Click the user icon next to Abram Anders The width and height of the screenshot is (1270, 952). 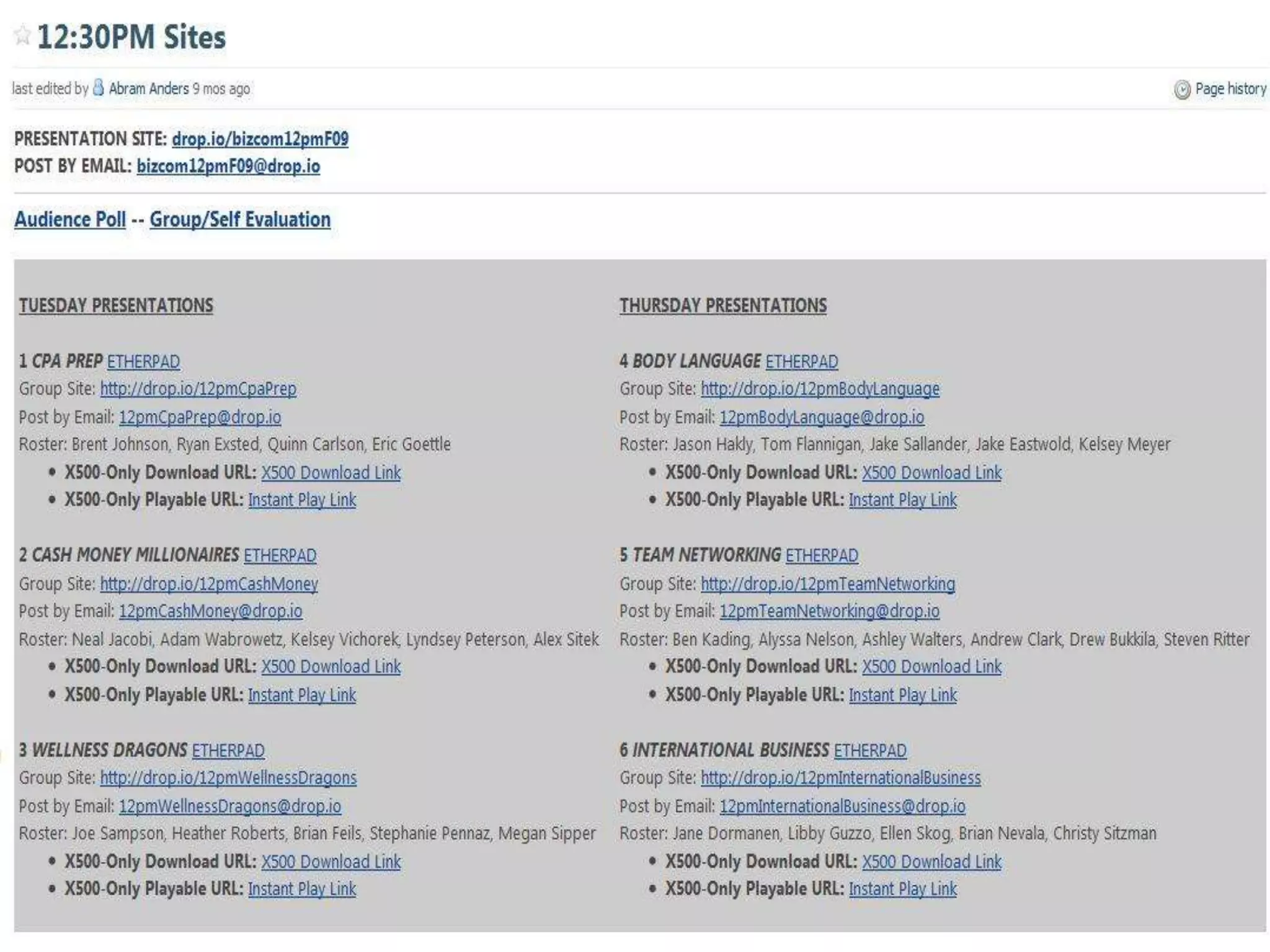pyautogui.click(x=99, y=88)
